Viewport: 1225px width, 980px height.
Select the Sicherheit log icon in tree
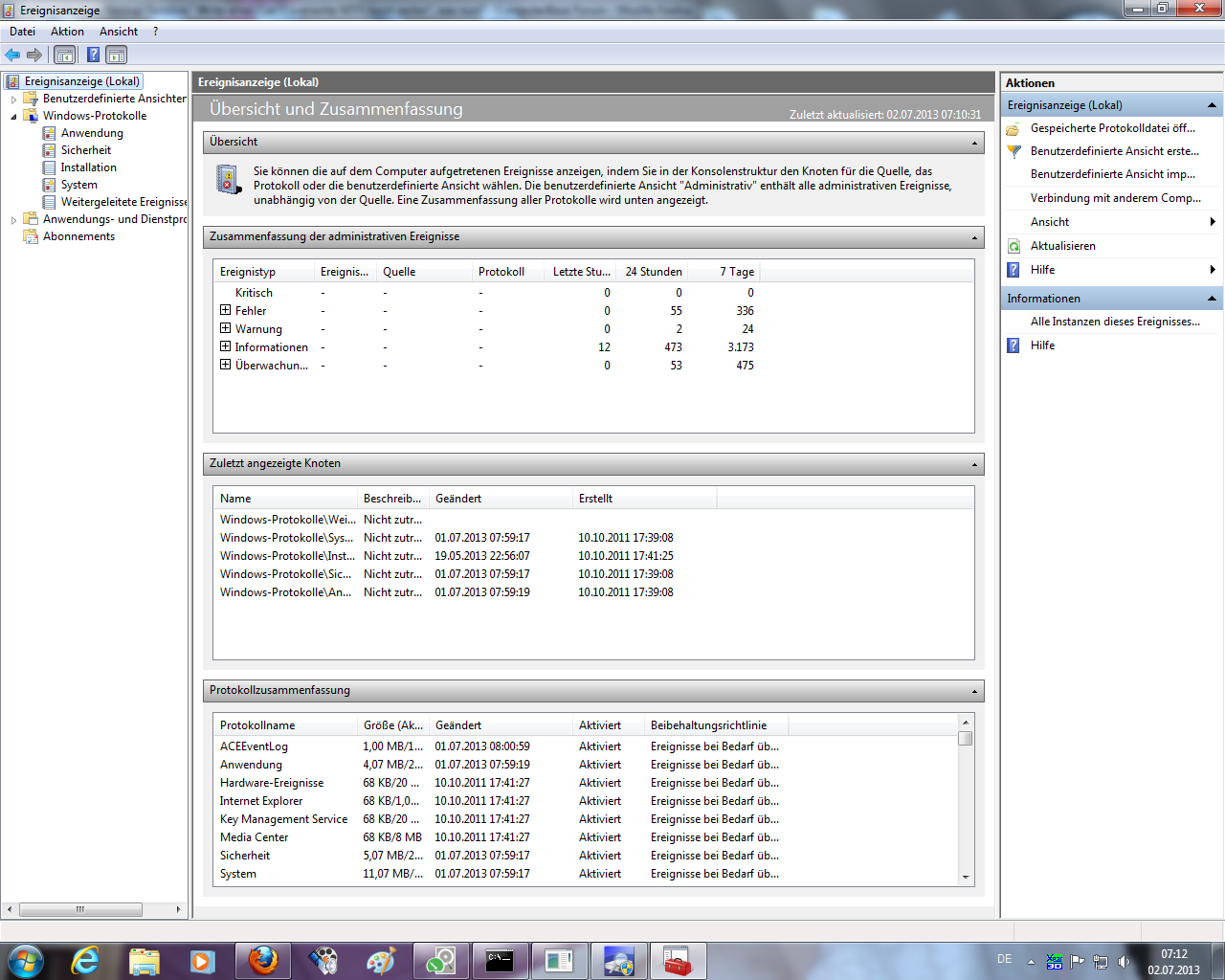point(49,150)
